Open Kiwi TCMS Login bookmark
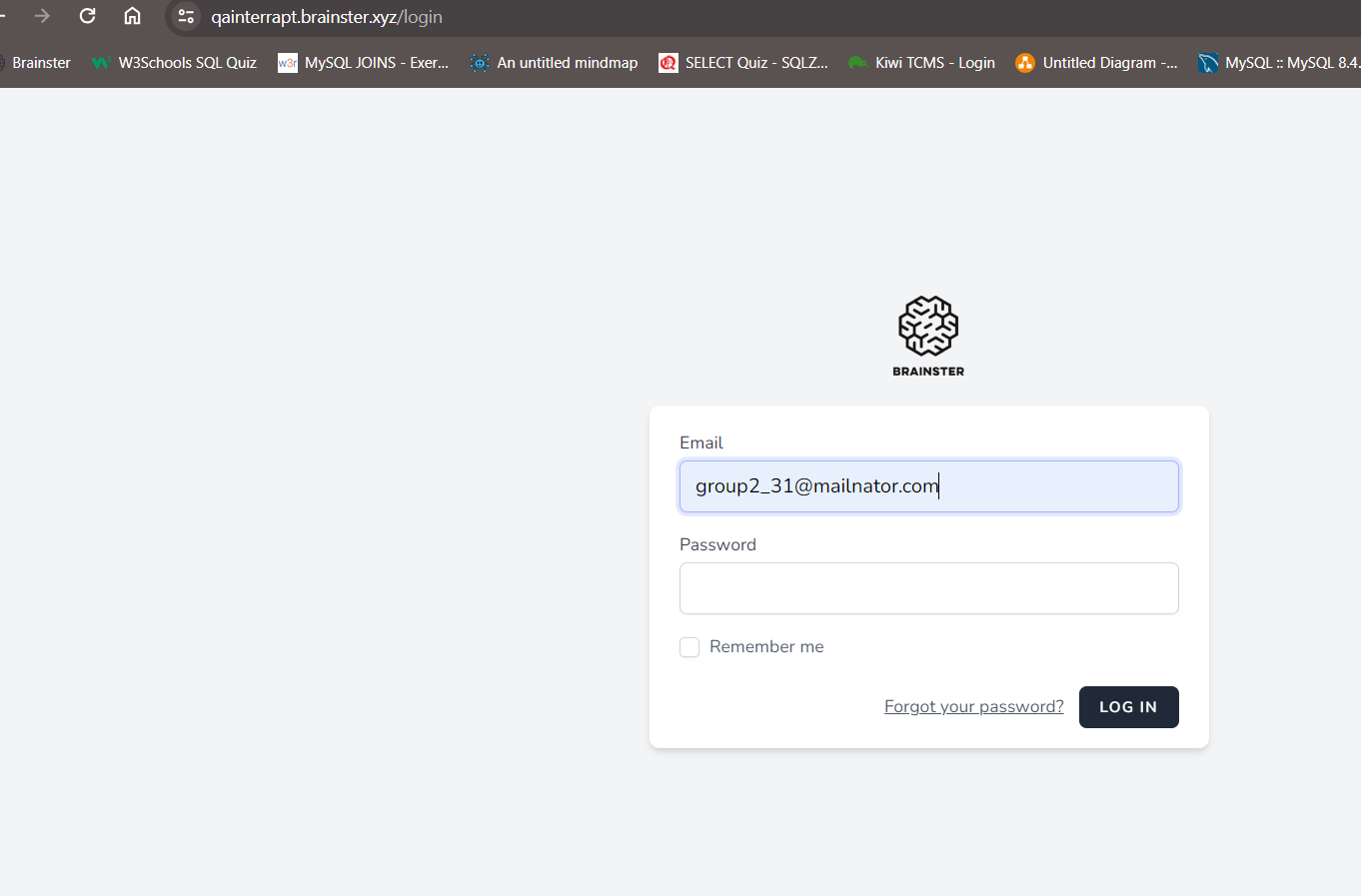This screenshot has width=1361, height=896. [921, 63]
